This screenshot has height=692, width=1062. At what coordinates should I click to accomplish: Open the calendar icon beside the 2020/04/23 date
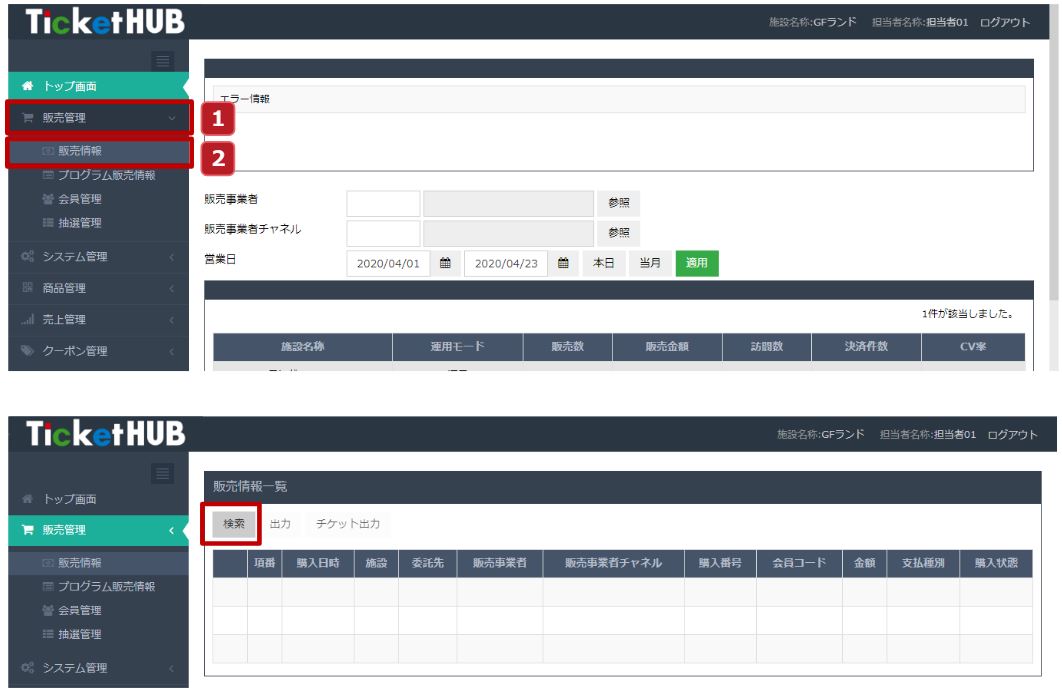563,263
